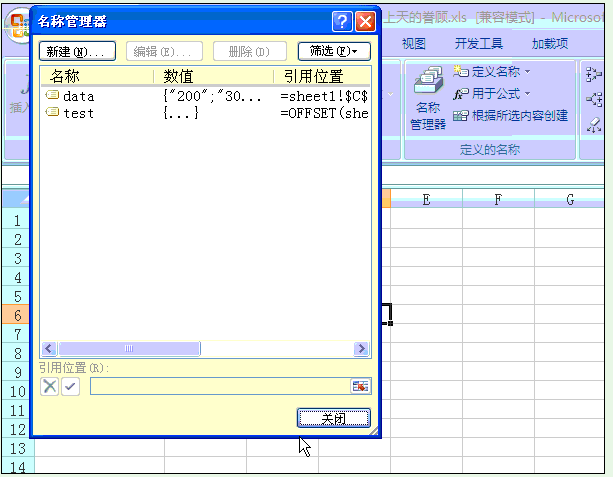Screen dimensions: 613x477
Task: Click the cancel X icon beside reference box
Action: point(50,387)
